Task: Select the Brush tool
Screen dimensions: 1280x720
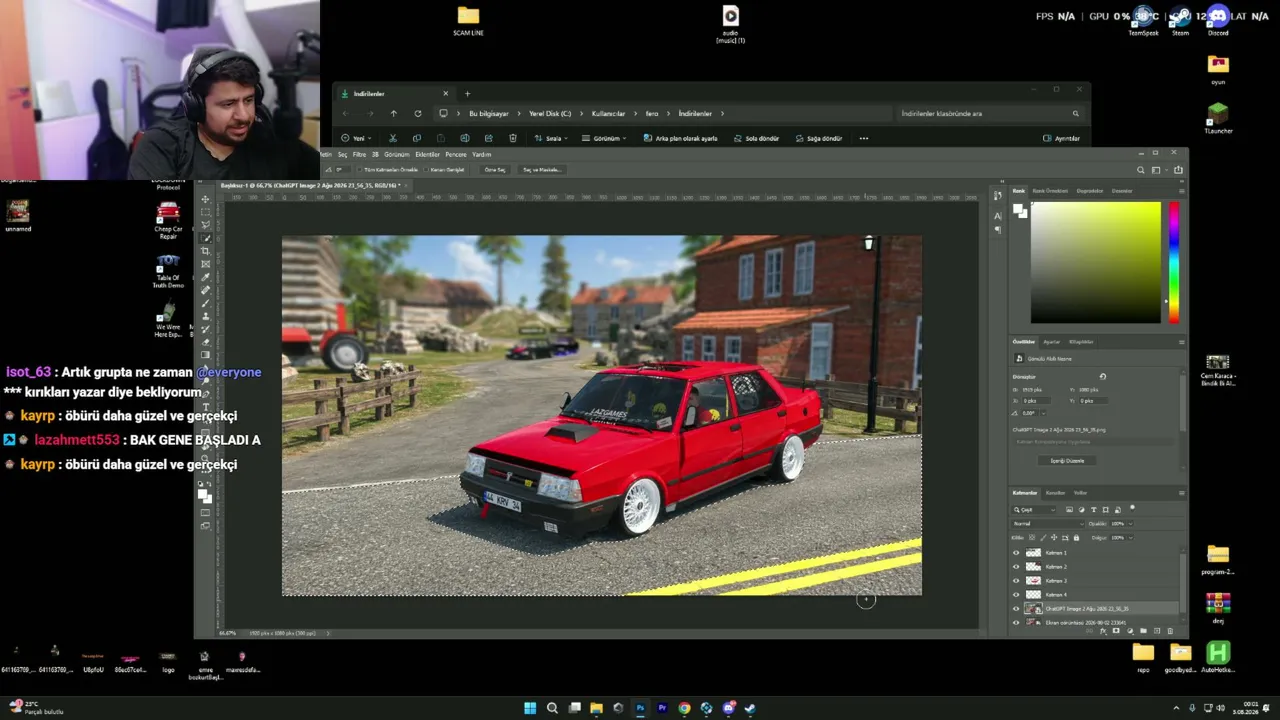Action: coord(206,303)
